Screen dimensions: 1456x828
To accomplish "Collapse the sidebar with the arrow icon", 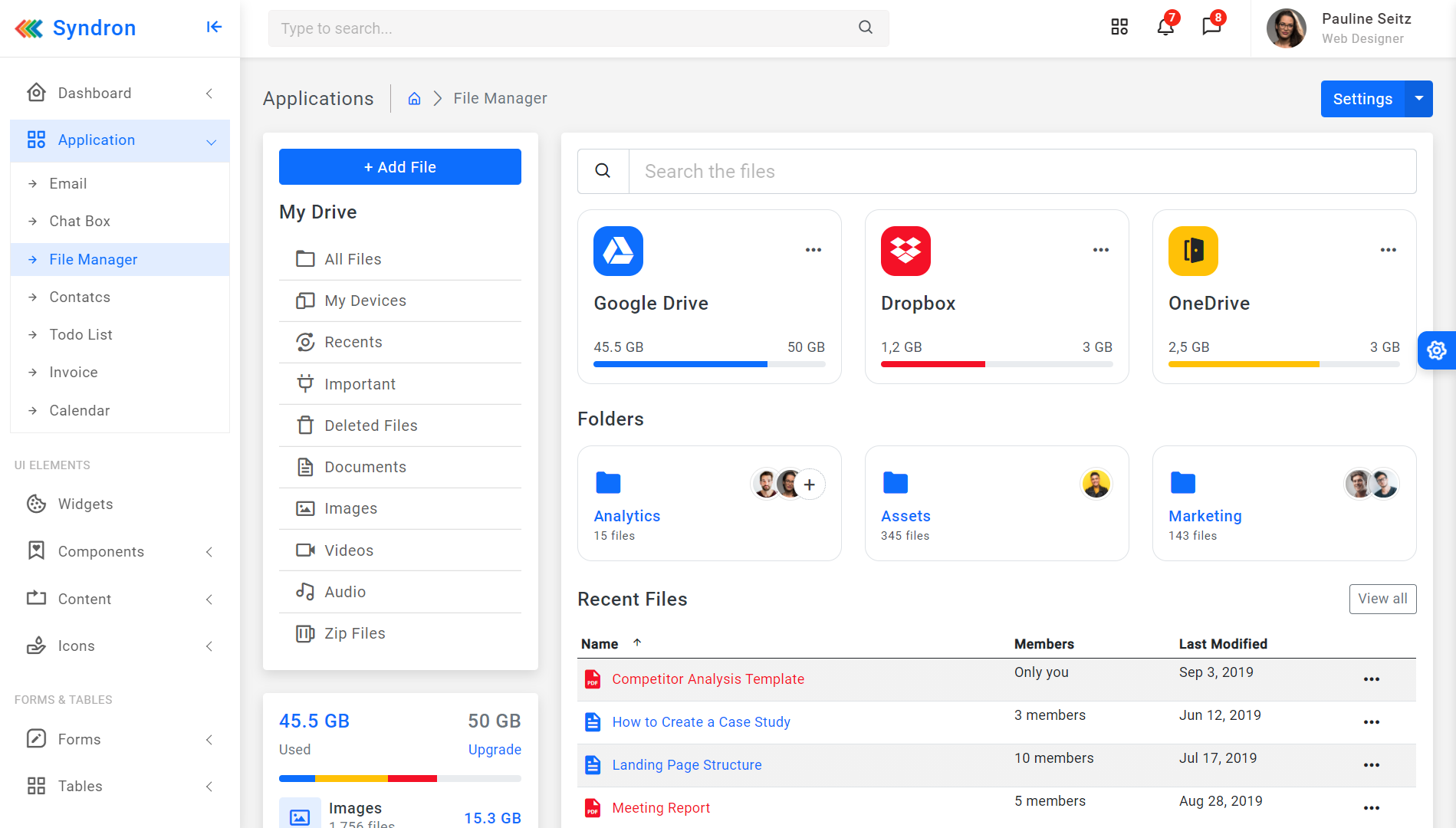I will [213, 27].
